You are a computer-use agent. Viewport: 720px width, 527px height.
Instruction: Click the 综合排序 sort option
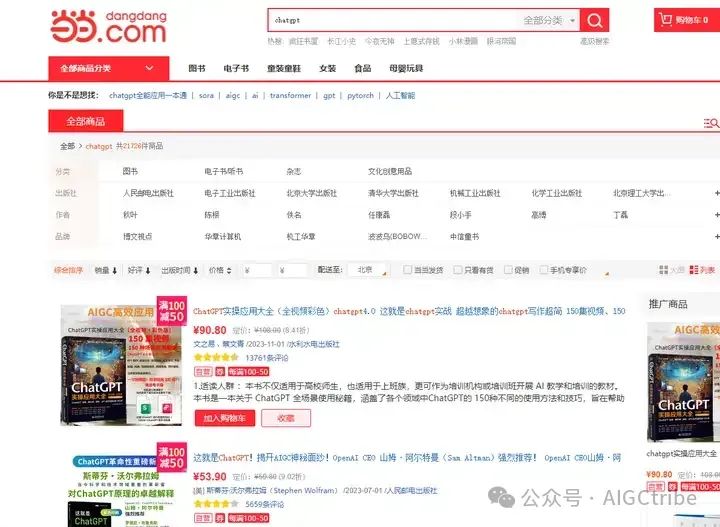point(68,270)
